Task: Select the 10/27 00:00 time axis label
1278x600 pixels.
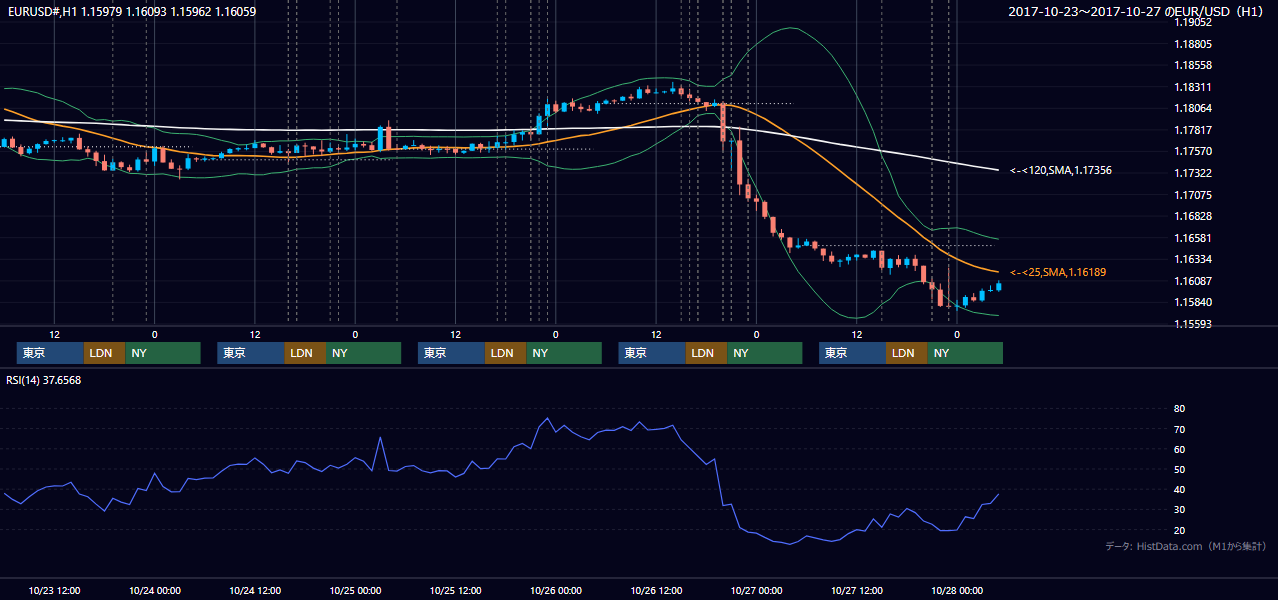Action: click(x=756, y=590)
